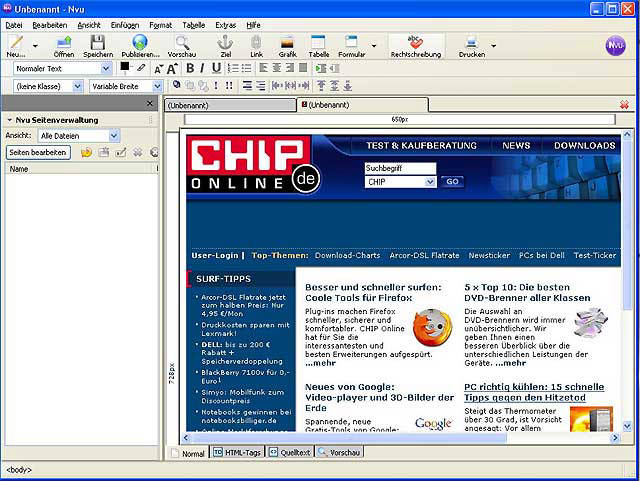Collapse the Nvu Seitenverwaltung panel expander
The width and height of the screenshot is (640, 481).
9,120
